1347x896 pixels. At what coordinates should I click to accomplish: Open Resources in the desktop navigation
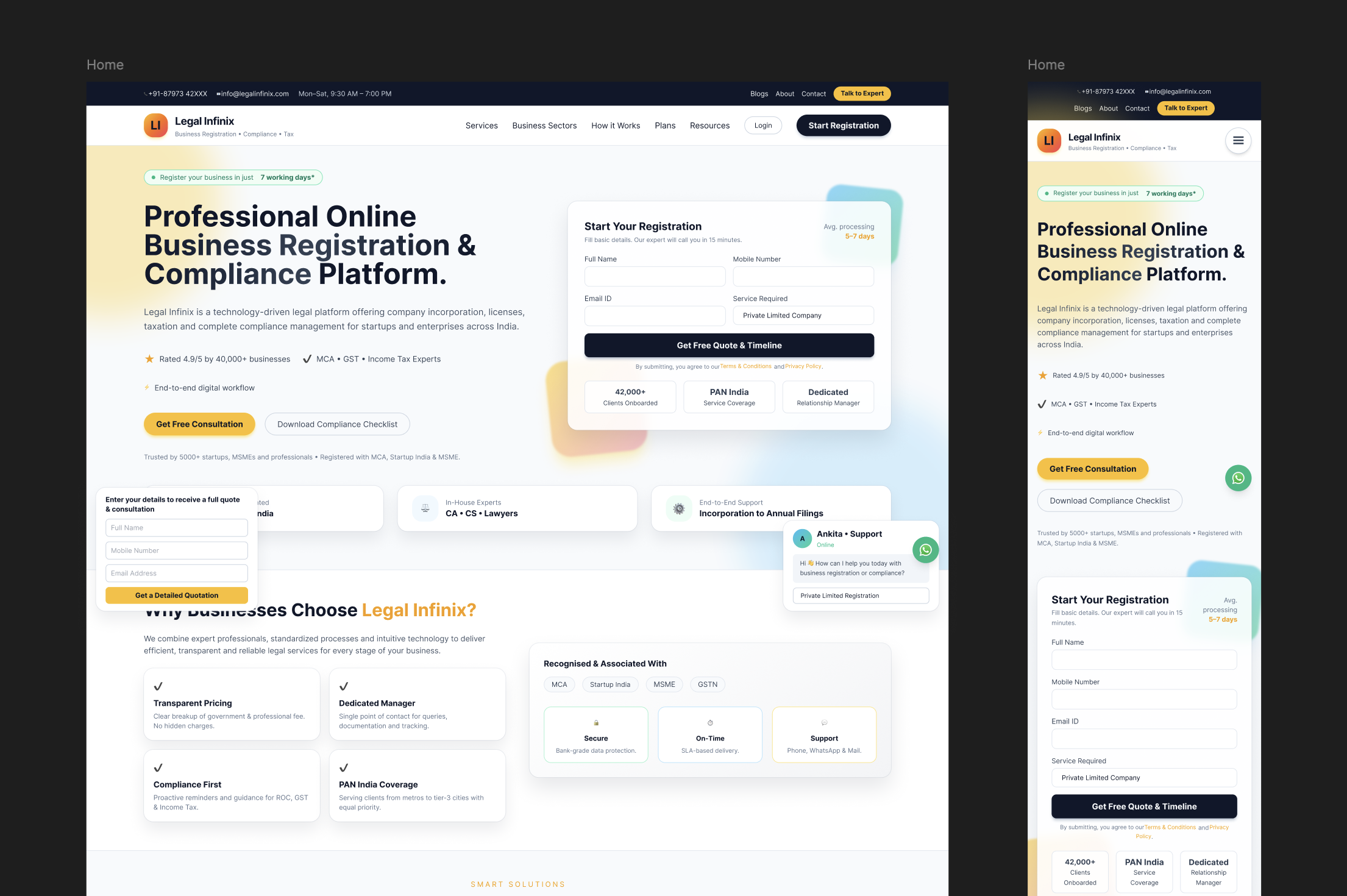tap(709, 126)
